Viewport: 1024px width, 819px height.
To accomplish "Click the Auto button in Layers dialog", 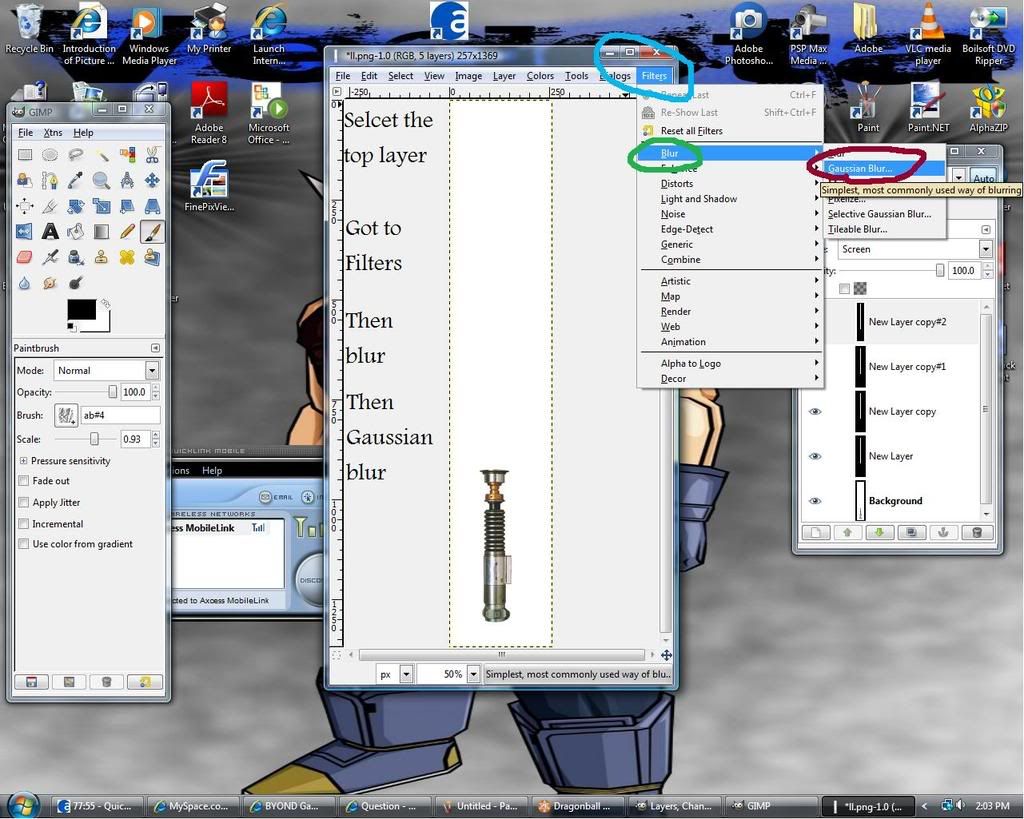I will 983,178.
